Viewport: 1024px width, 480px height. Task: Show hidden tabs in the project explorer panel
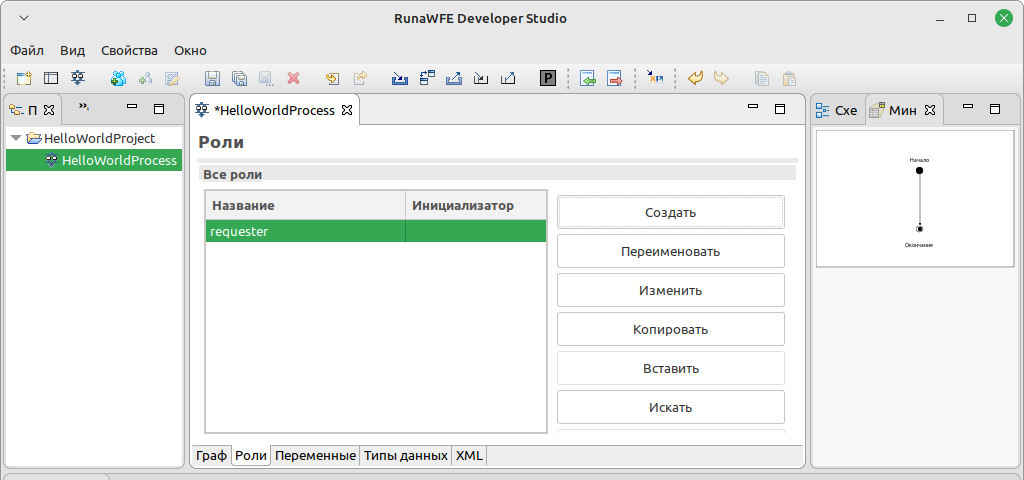[84, 106]
